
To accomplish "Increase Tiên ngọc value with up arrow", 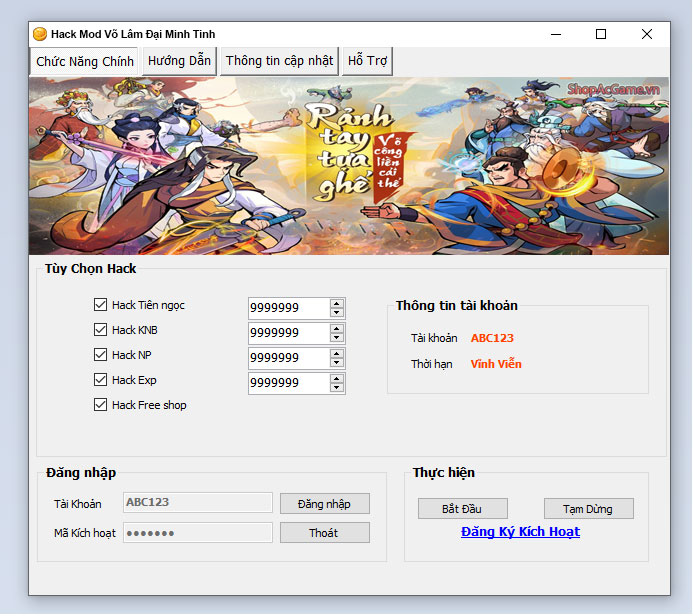I will pos(337,304).
